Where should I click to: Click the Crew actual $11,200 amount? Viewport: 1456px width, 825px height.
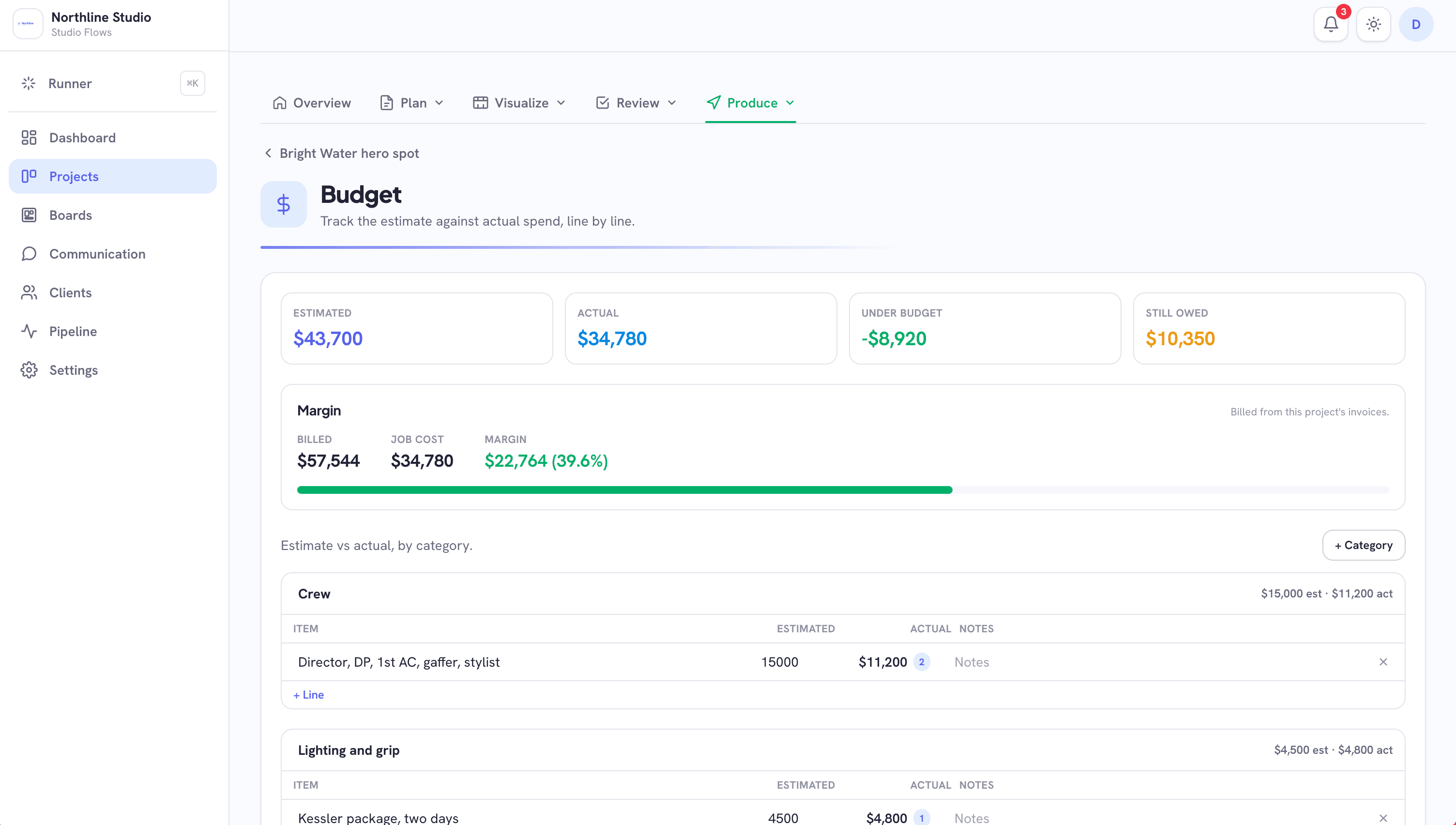(883, 662)
